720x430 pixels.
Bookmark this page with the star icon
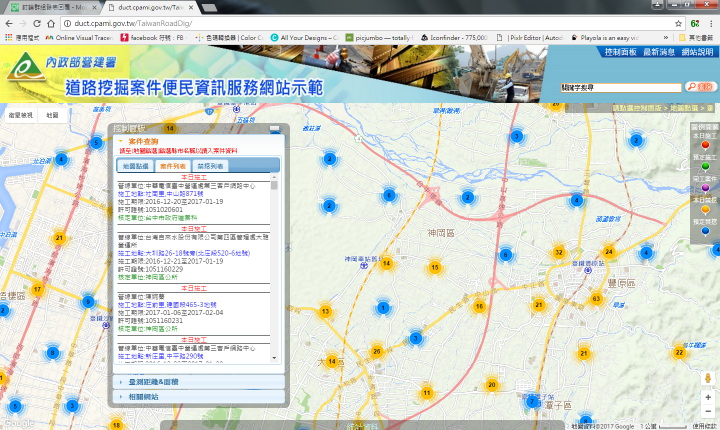(x=678, y=23)
